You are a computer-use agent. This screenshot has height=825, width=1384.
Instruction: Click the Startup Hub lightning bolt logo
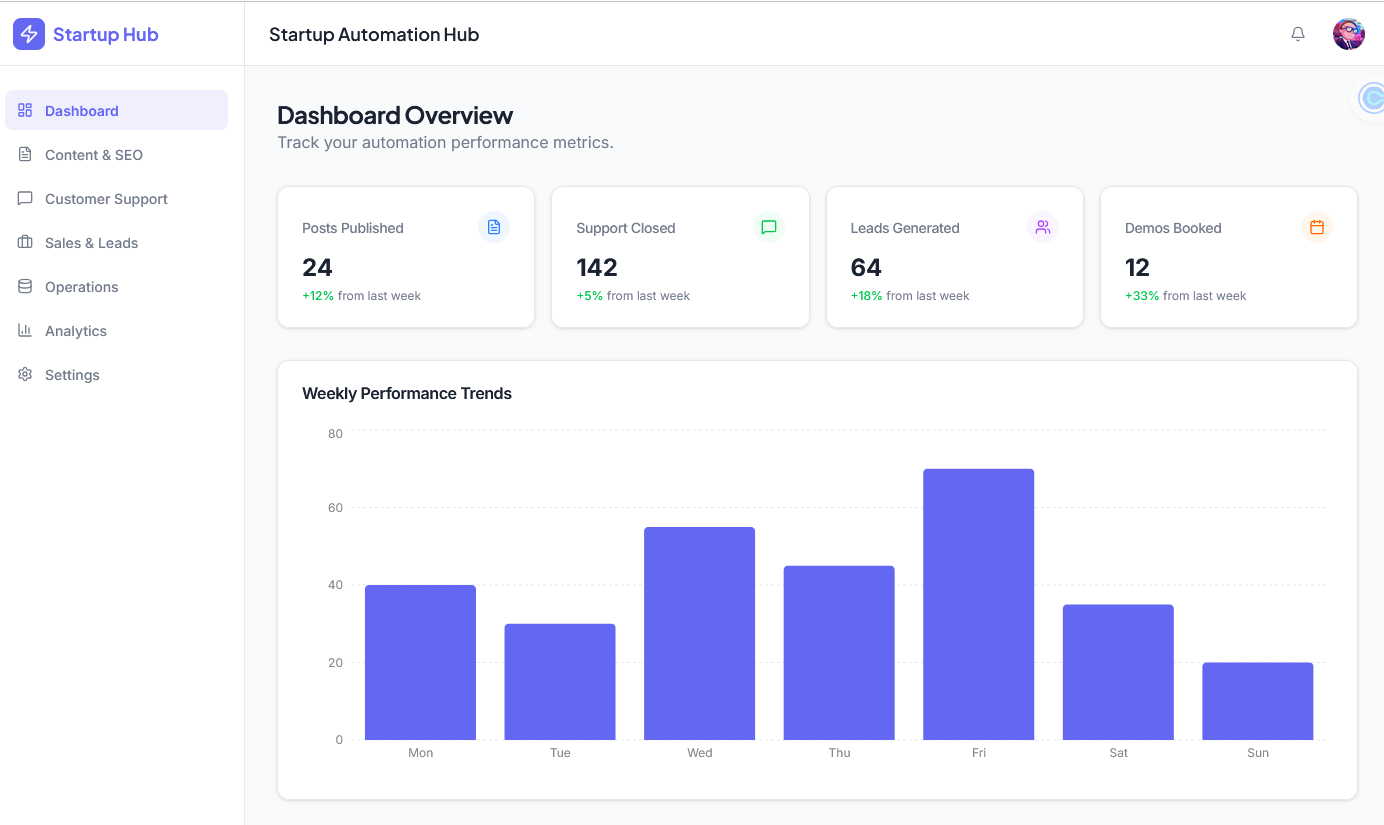point(28,34)
